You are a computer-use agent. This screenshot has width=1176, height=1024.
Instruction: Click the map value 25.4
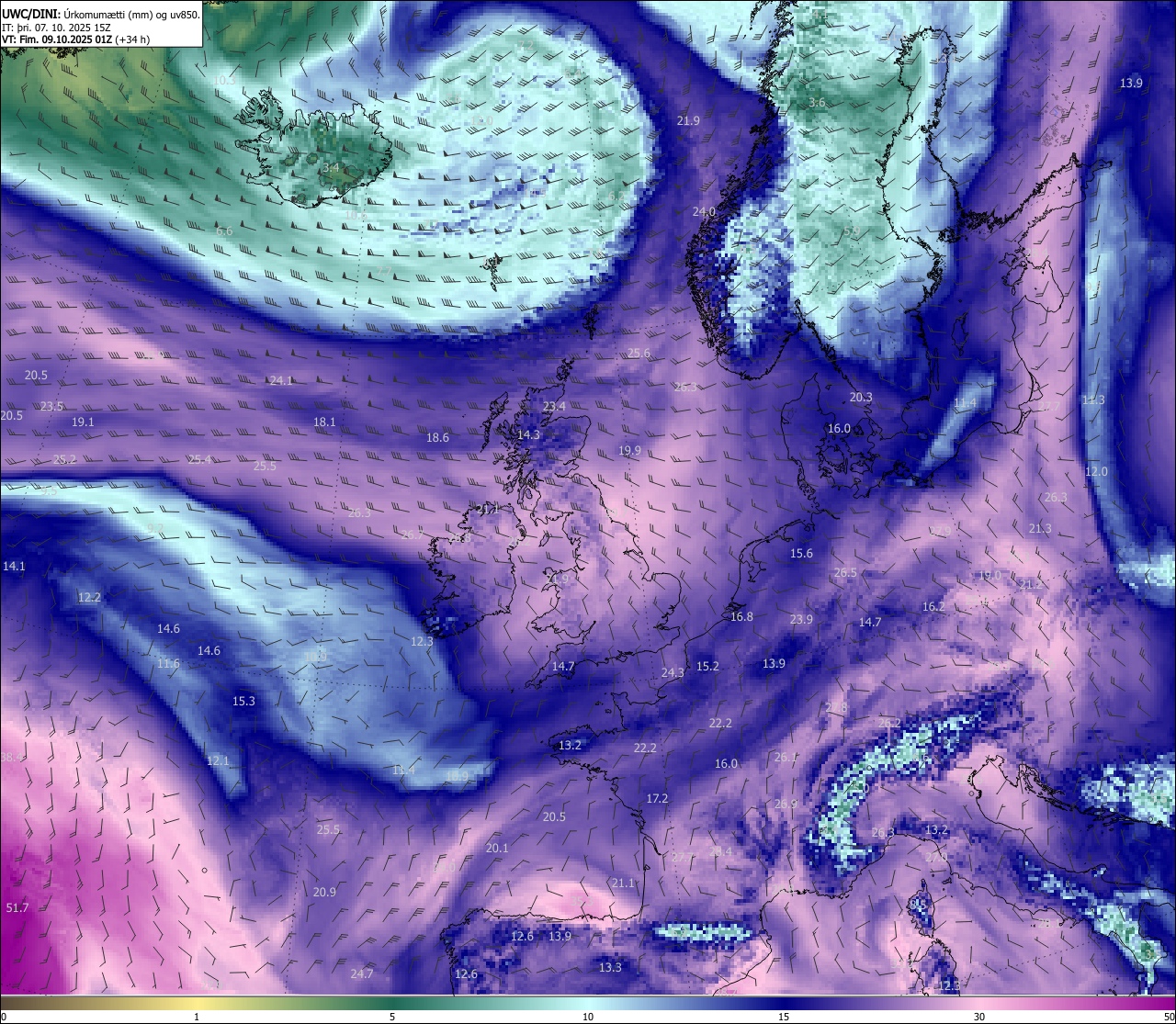tap(199, 459)
